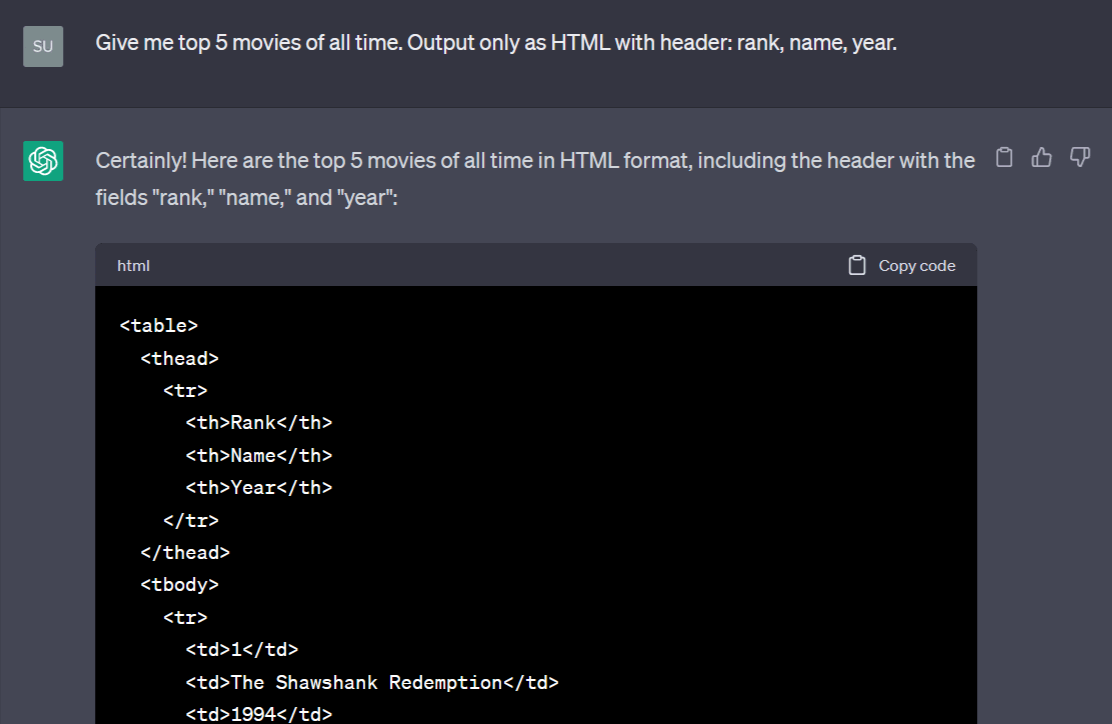Click the <th>Rank</th> code line
Viewport: 1112px width, 724px height.
pyautogui.click(x=259, y=423)
